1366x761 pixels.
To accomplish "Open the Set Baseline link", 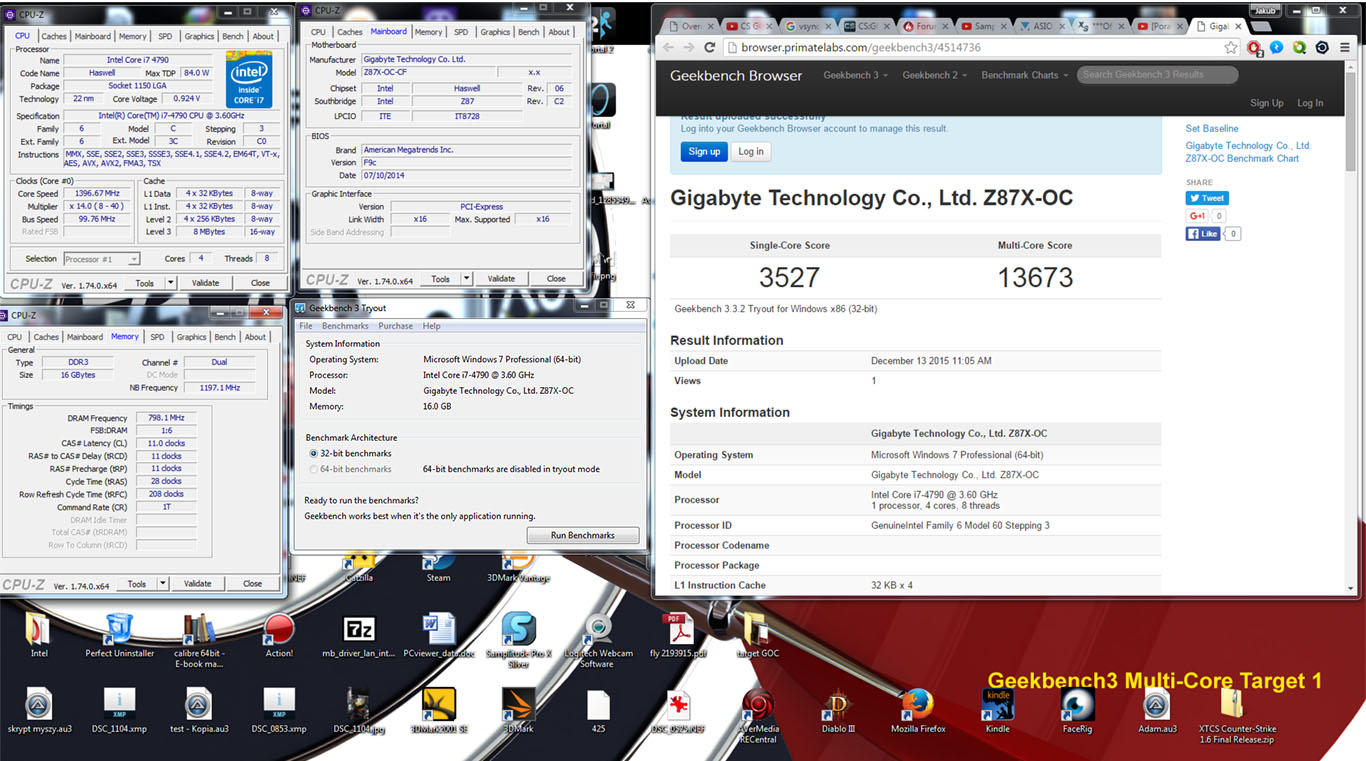I will click(1212, 129).
